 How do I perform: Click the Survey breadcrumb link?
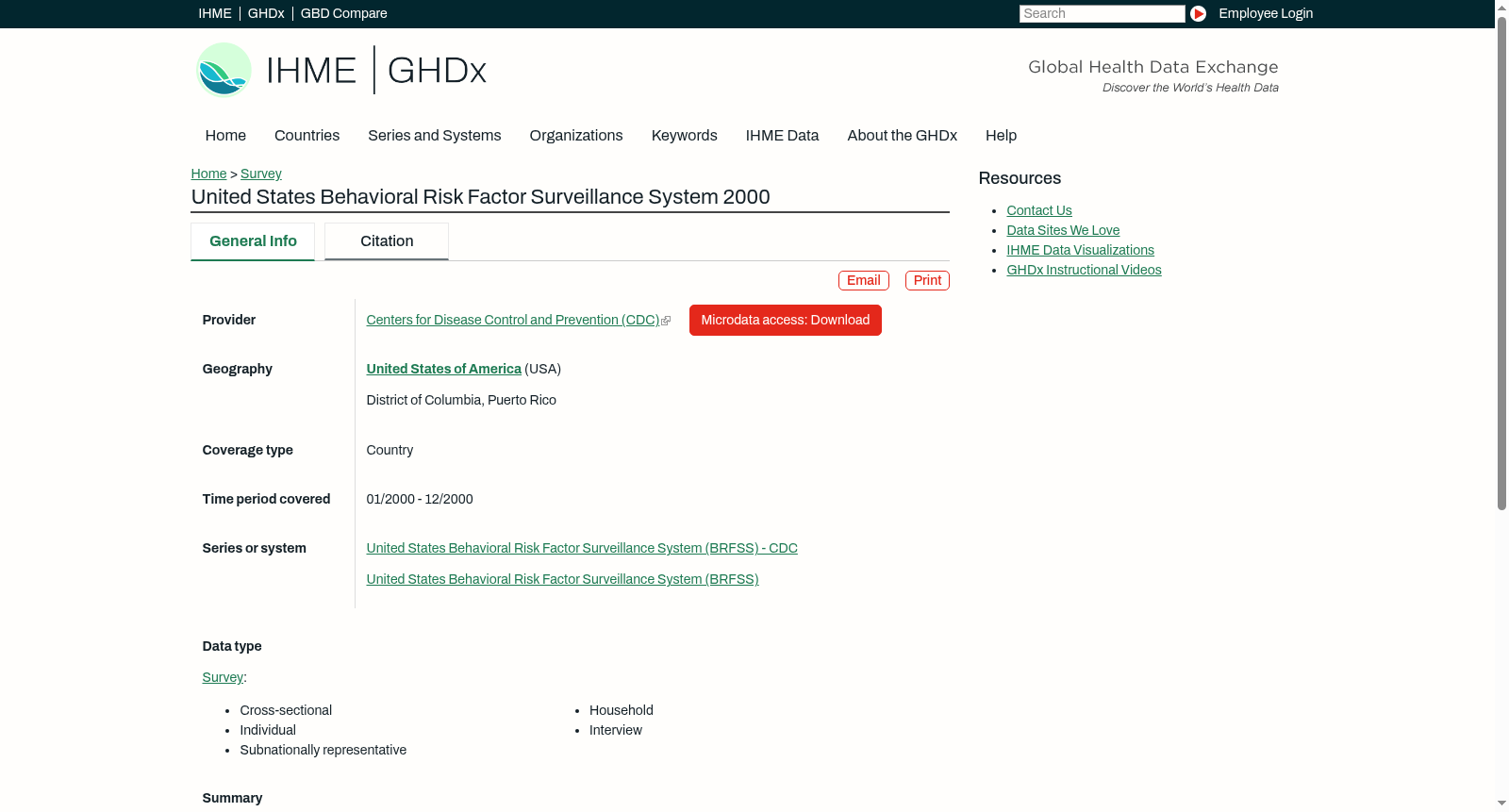tap(261, 174)
